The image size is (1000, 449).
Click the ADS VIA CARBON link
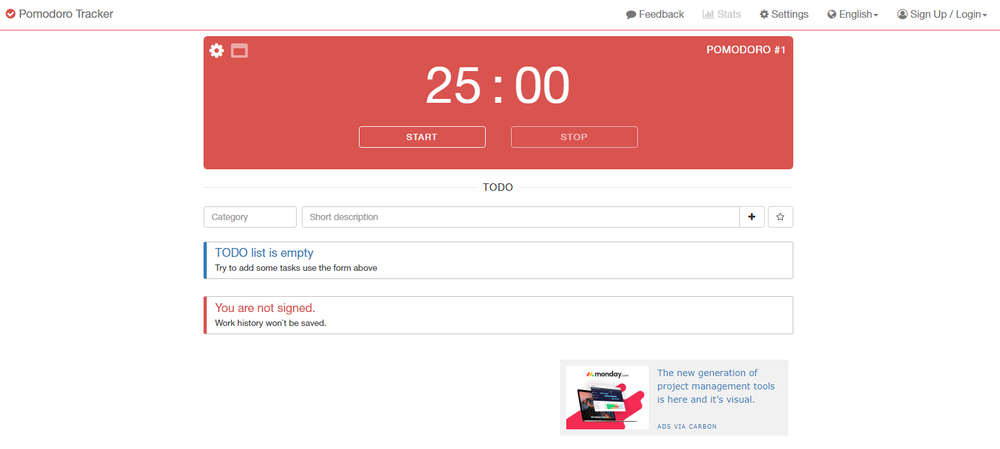[x=687, y=426]
